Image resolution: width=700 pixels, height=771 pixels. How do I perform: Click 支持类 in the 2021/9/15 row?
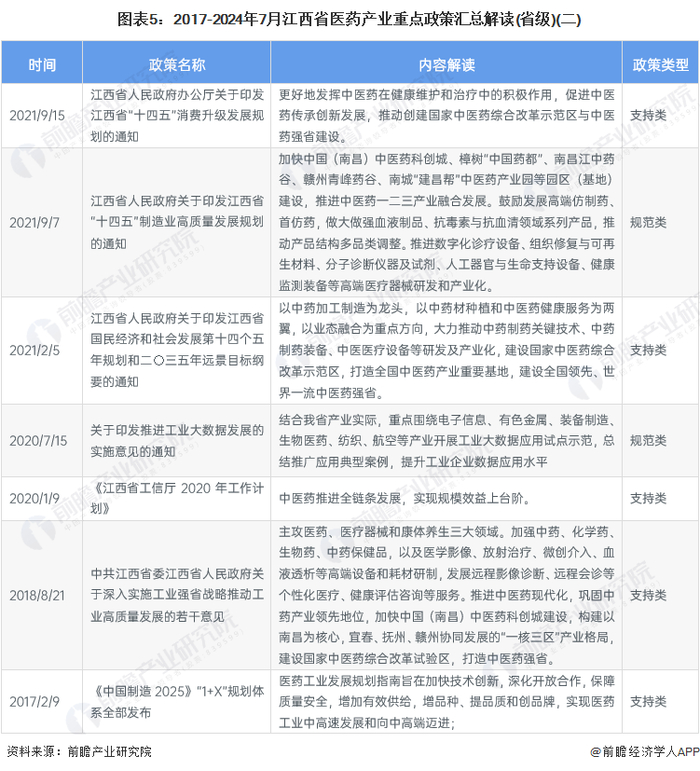pyautogui.click(x=648, y=116)
